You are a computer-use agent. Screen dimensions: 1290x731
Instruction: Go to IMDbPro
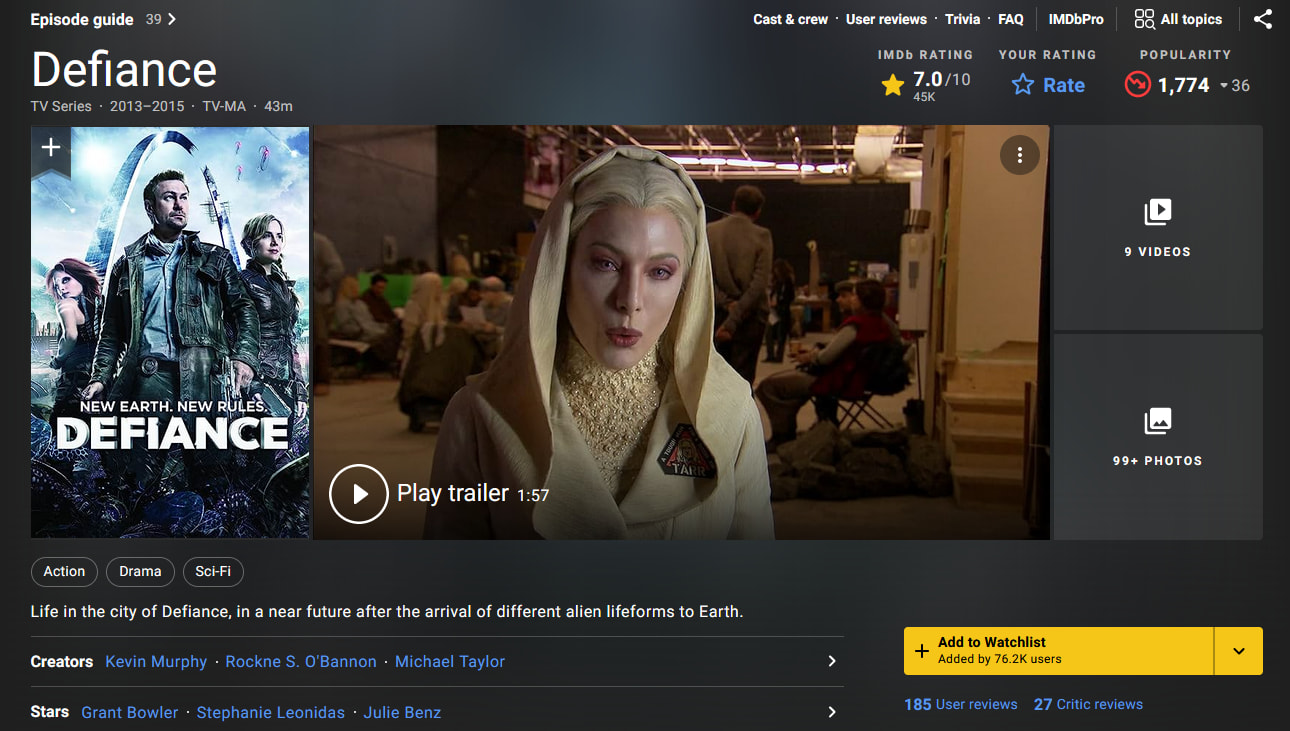pyautogui.click(x=1076, y=19)
